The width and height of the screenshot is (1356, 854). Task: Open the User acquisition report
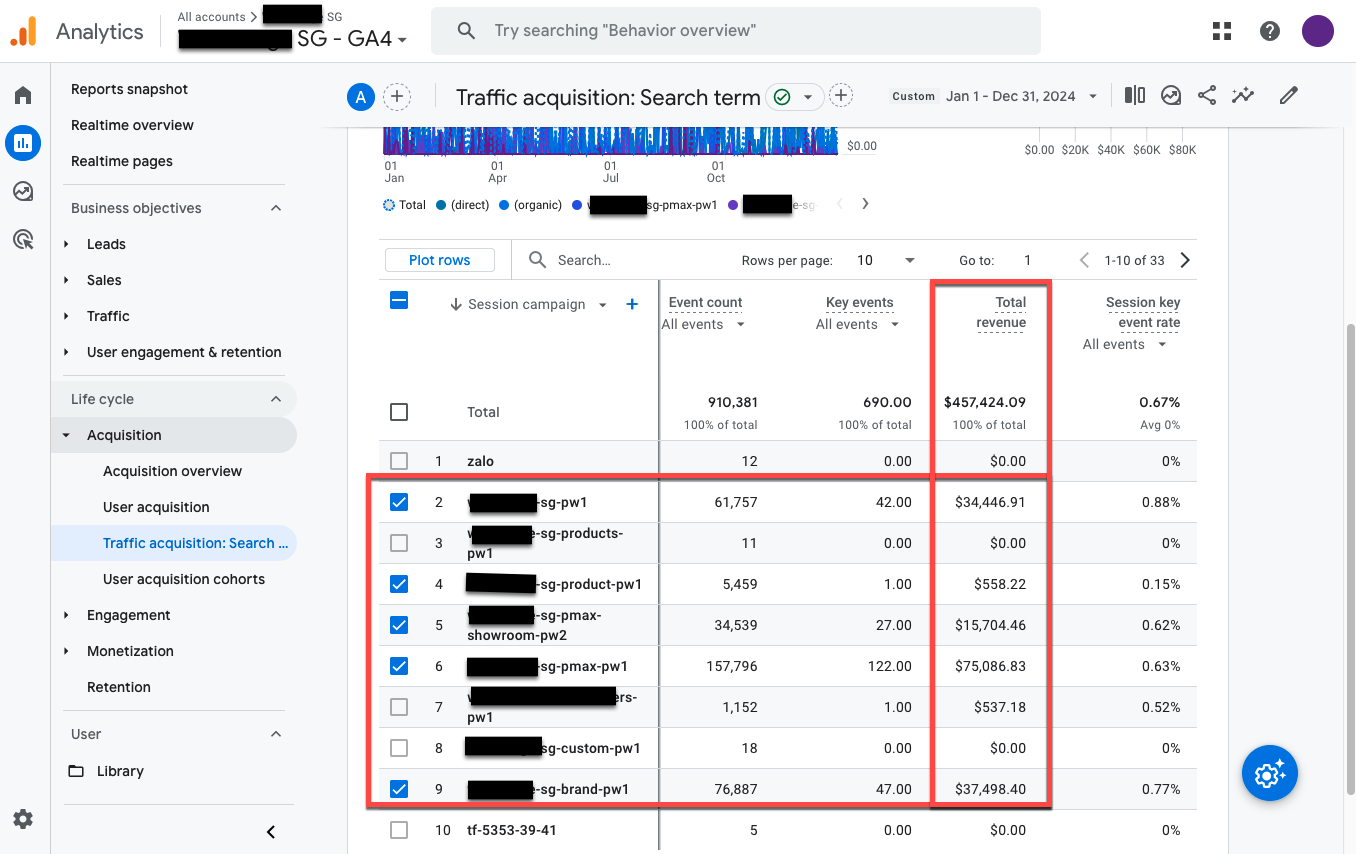pos(156,507)
